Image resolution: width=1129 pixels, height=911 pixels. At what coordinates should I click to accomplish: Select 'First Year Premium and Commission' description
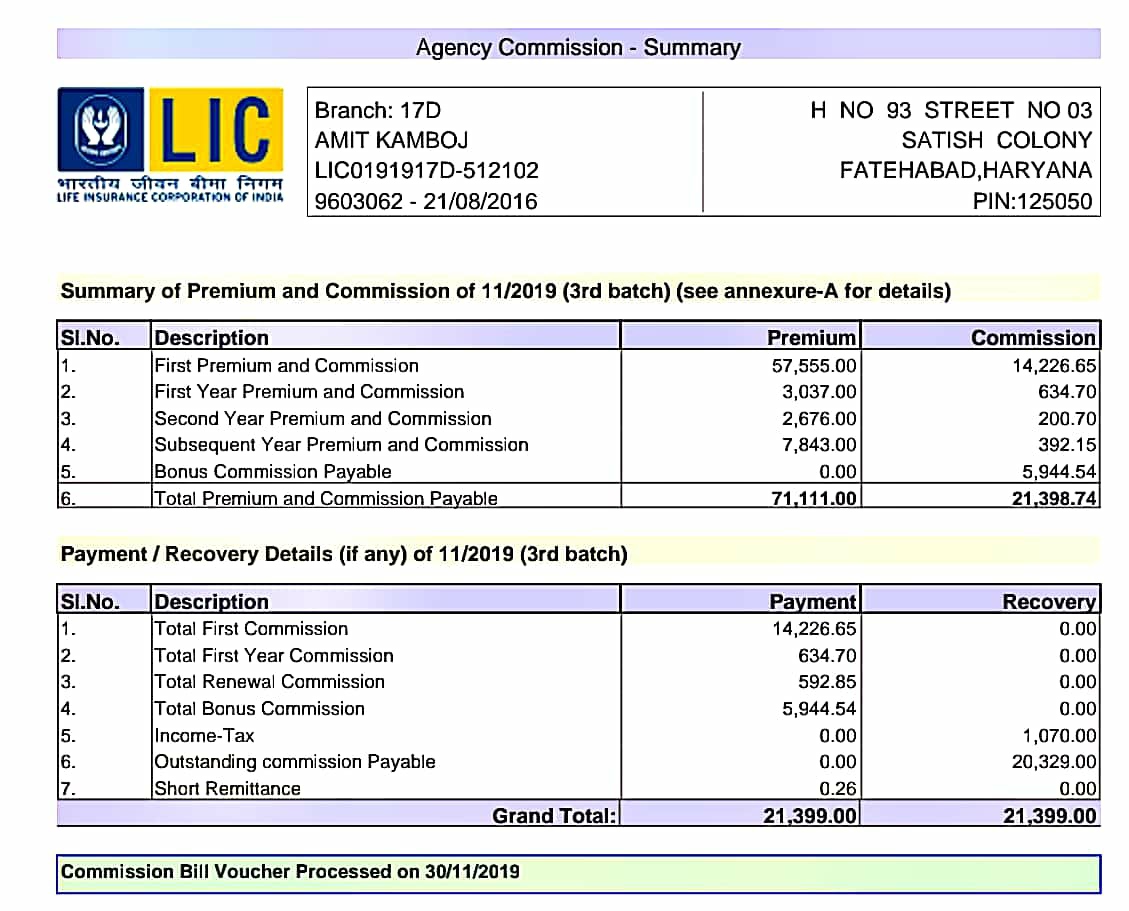coord(310,392)
